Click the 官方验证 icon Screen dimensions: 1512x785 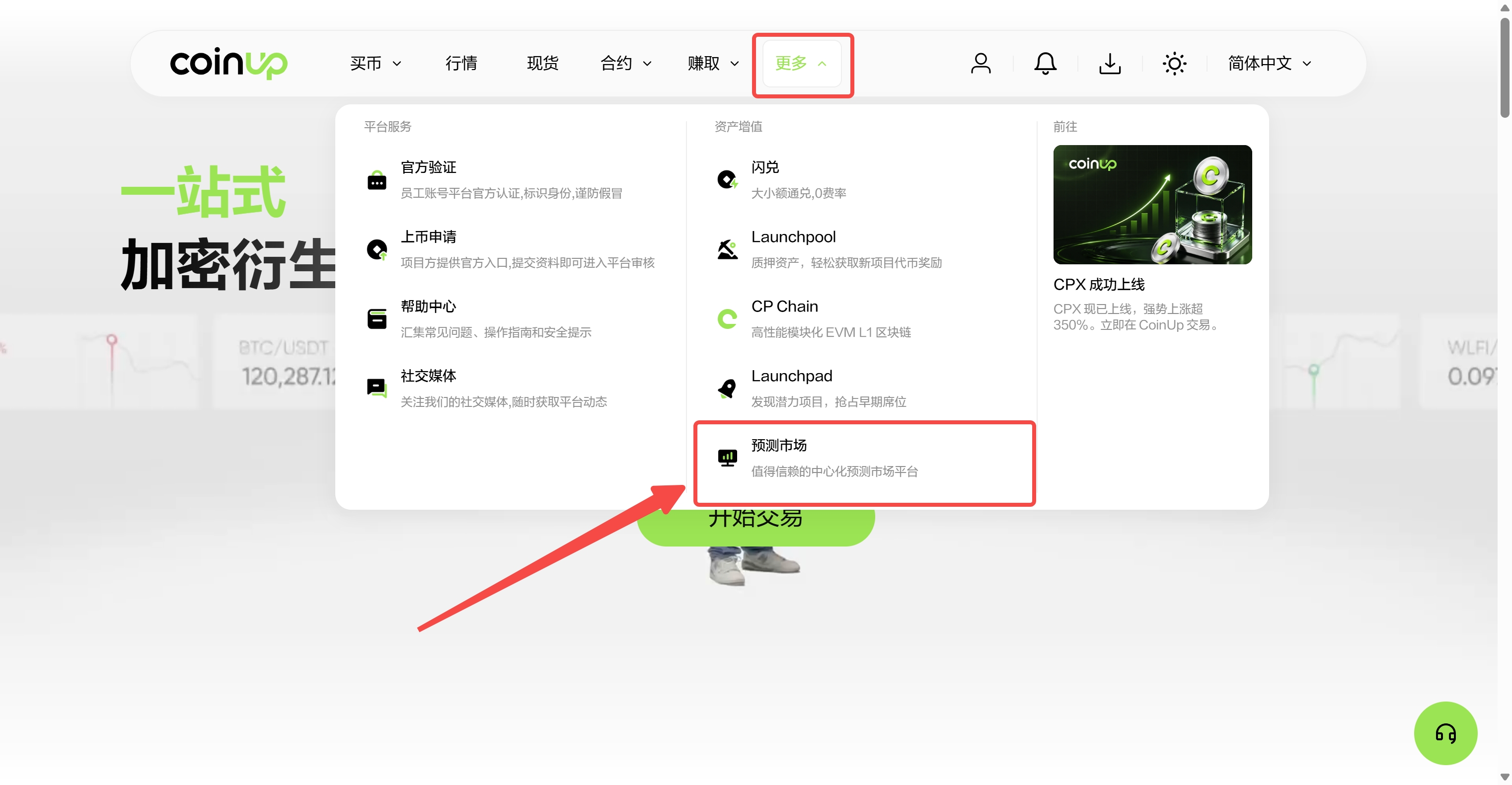pos(377,180)
